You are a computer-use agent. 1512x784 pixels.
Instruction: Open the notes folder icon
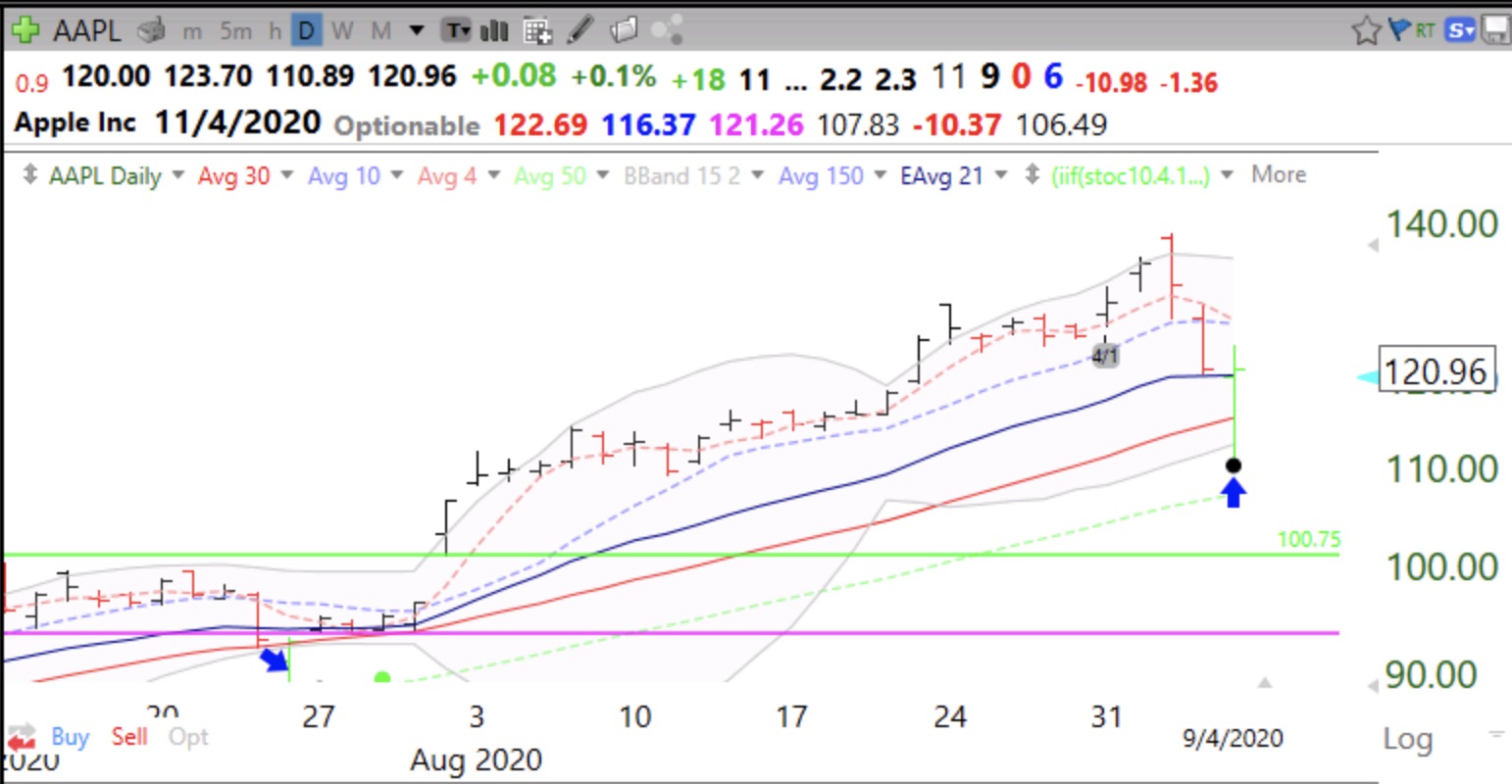624,31
